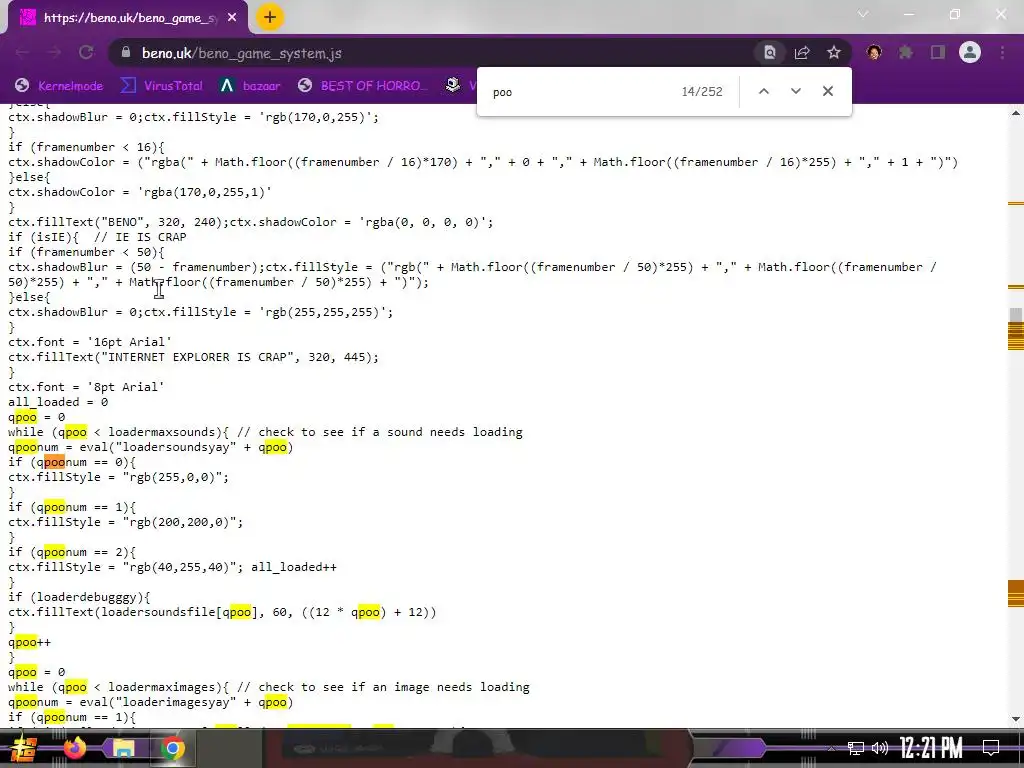Open the Chrome profile account button
The image size is (1024, 768).
970,52
